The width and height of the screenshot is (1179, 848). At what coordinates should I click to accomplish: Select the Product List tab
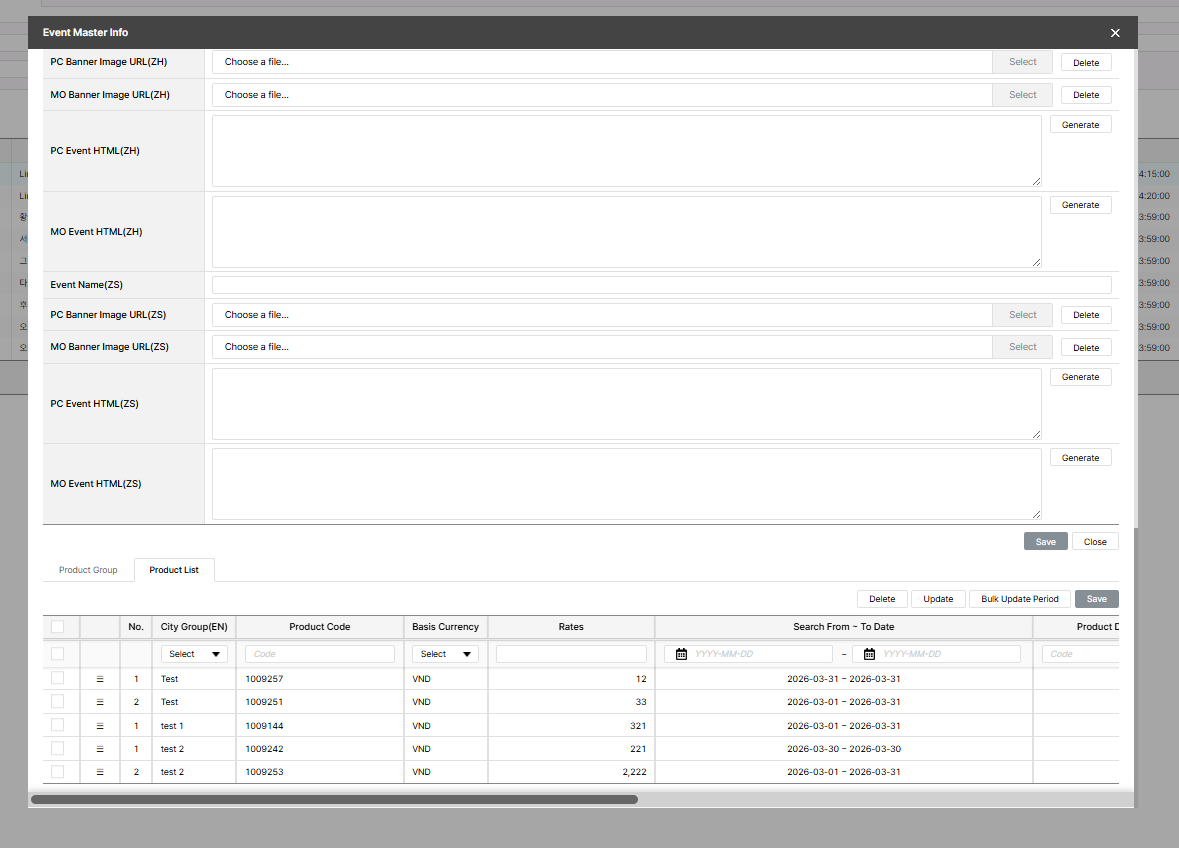tap(174, 570)
